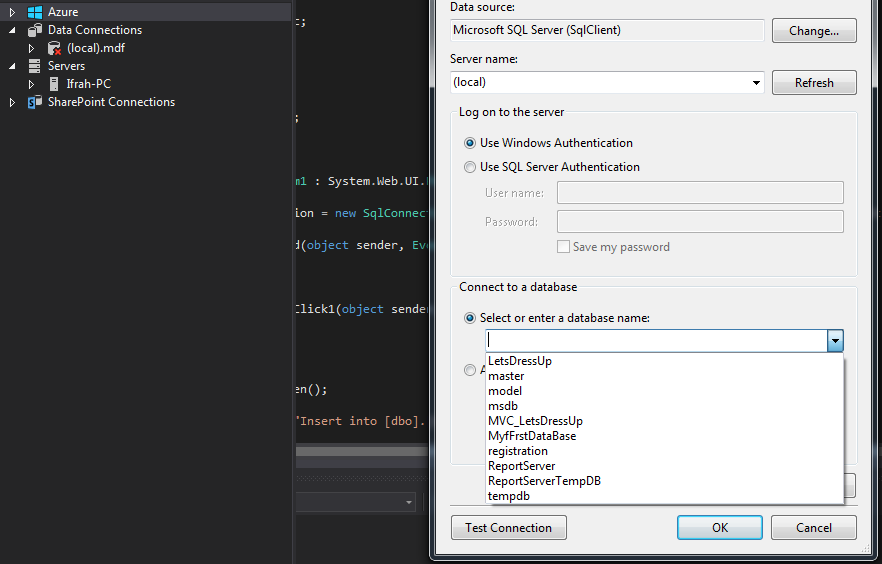Viewport: 882px width, 564px height.
Task: Choose tempdb from the database list
Action: tap(664, 496)
